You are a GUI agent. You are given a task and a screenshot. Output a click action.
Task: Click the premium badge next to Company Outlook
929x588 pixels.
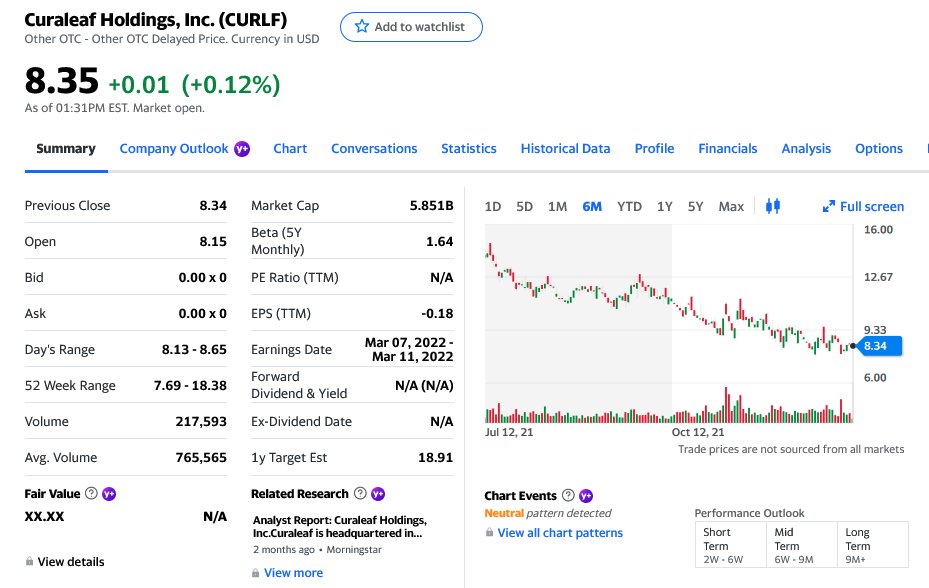pos(242,149)
